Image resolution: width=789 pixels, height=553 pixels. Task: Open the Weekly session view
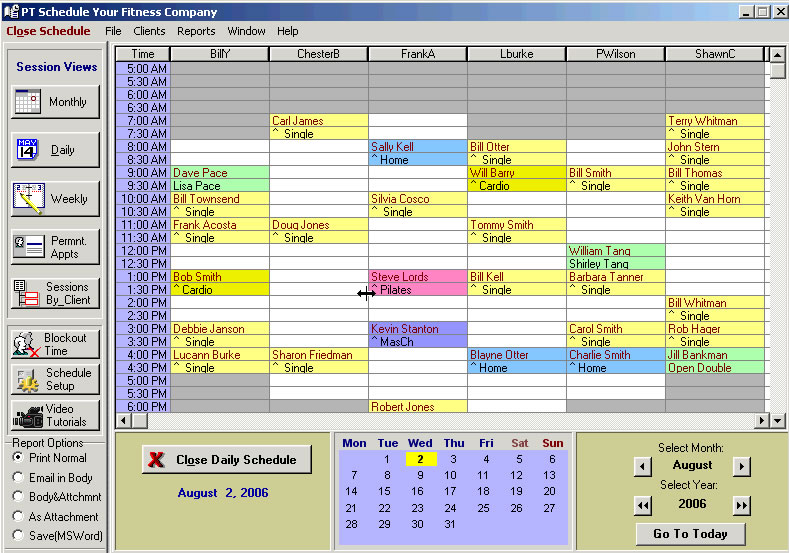(56, 198)
